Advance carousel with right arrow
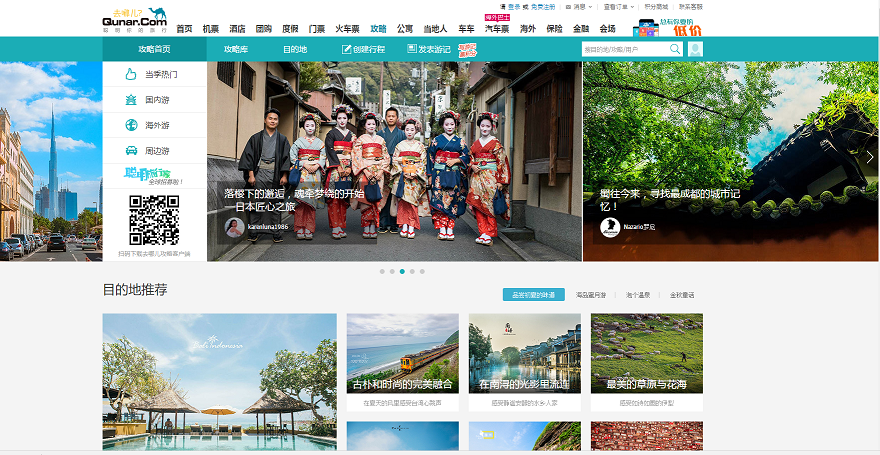 [x=870, y=157]
